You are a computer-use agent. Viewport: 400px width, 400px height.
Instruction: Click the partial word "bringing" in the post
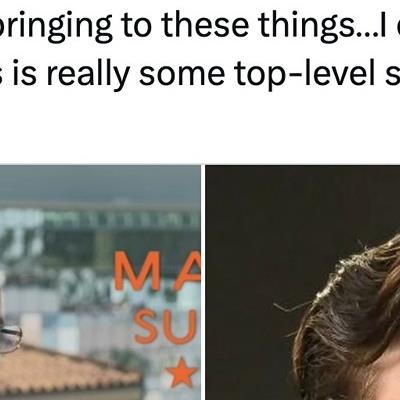[56, 26]
